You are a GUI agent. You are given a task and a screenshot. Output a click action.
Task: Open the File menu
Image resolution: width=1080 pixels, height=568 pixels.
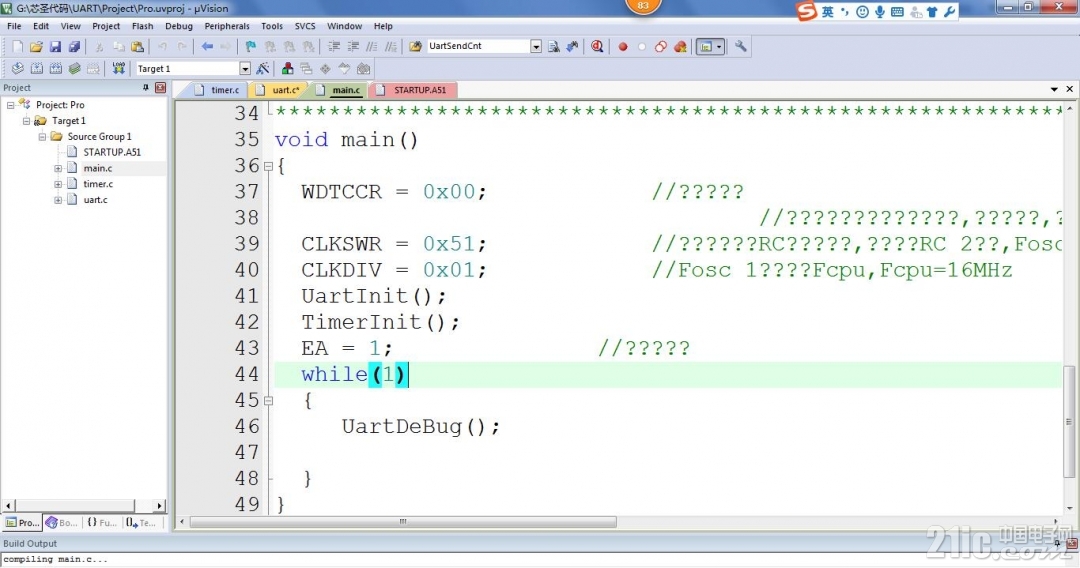coord(14,26)
